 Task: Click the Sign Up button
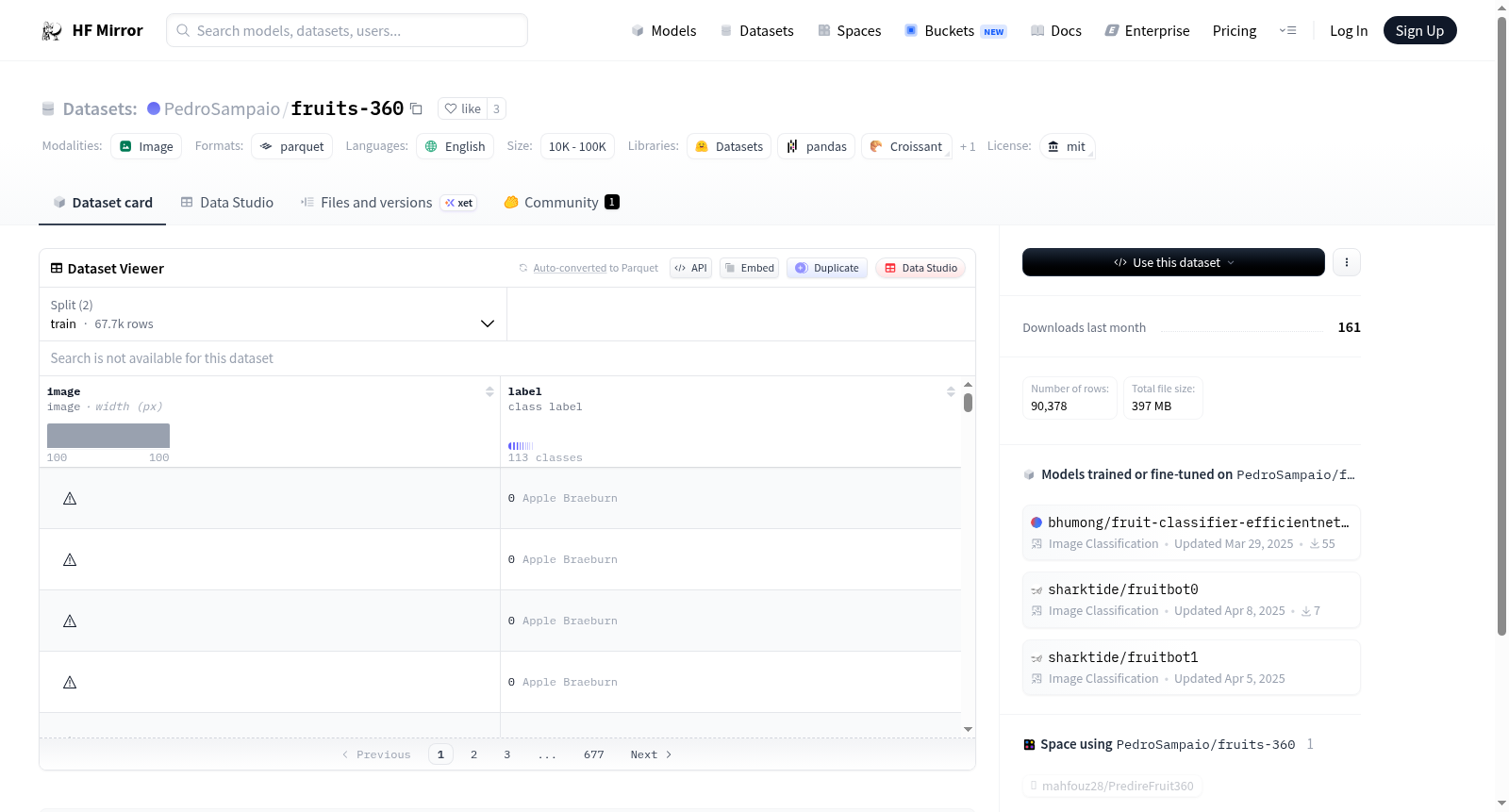click(1420, 30)
